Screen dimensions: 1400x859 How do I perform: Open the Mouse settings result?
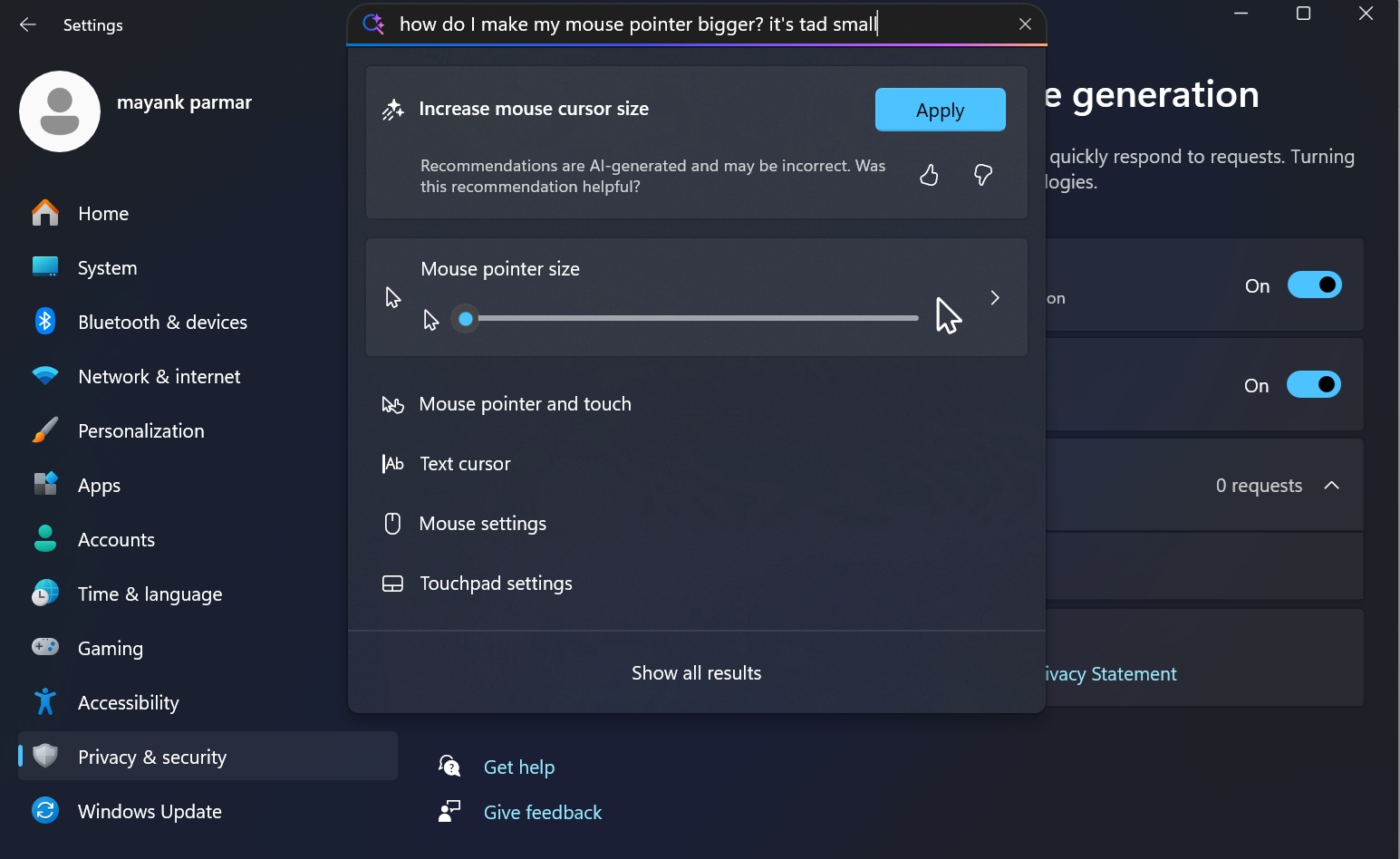[x=696, y=524]
